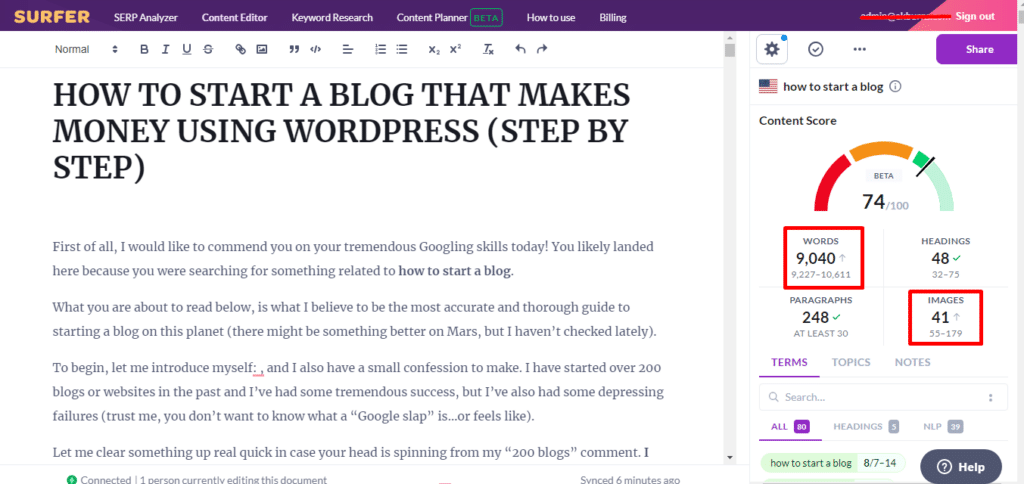Click the PARAGRAPHS 248 metric
Viewport: 1024px width, 484px height.
(x=821, y=317)
